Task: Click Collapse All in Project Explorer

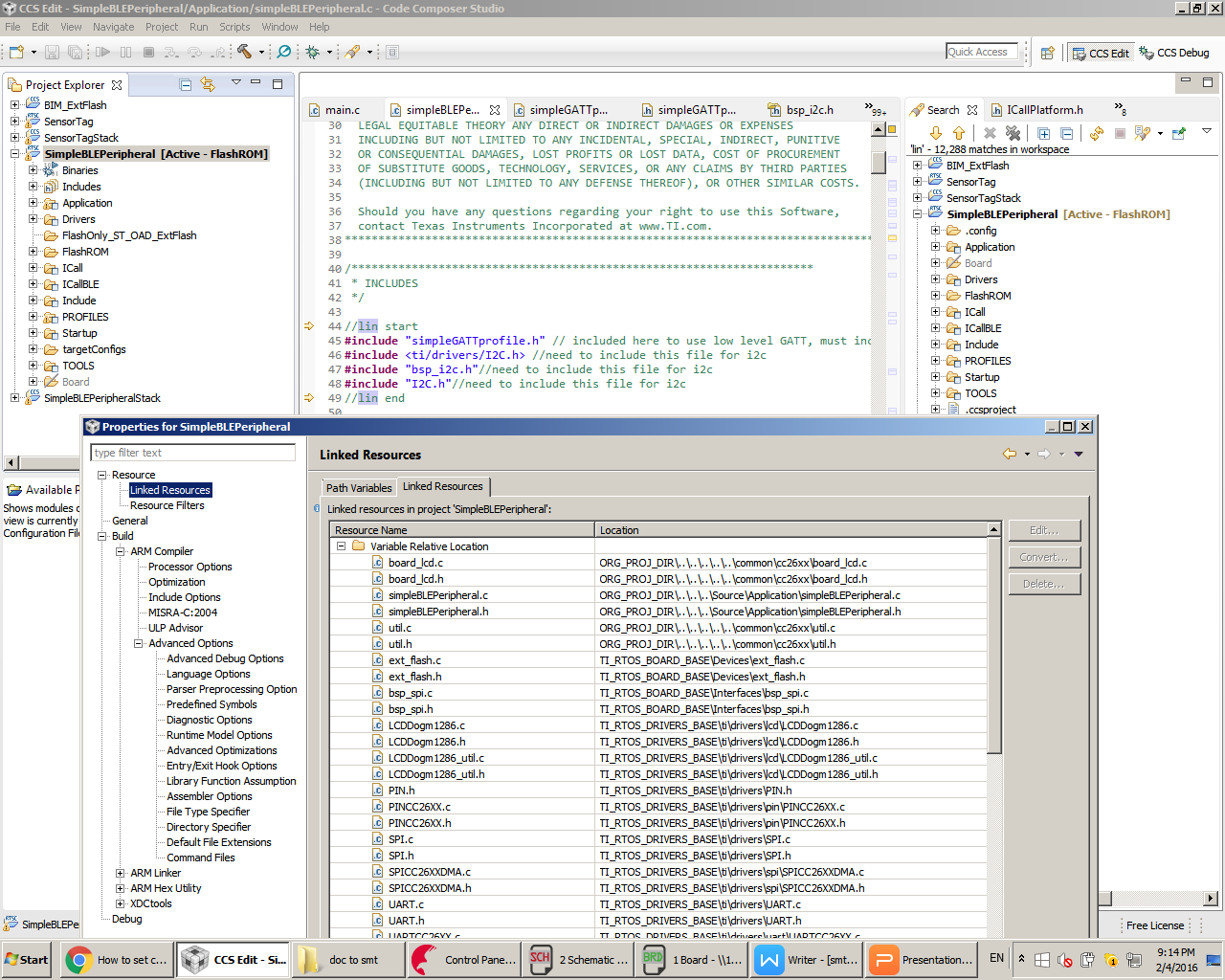Action: pyautogui.click(x=186, y=84)
